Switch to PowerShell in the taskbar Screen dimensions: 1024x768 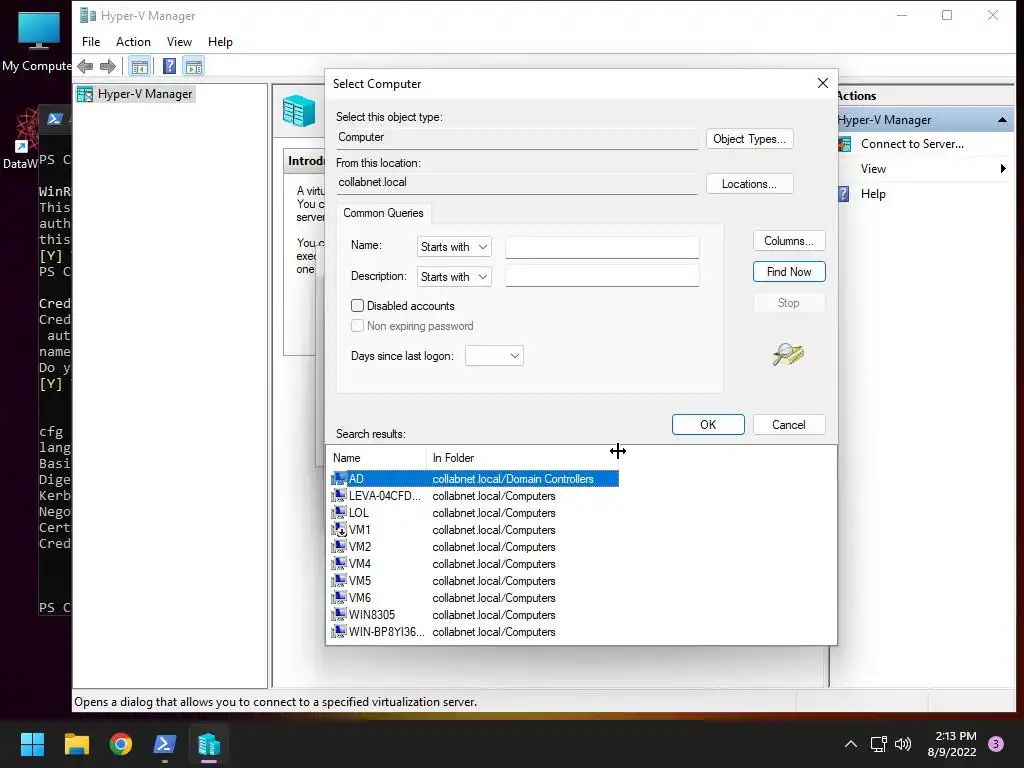click(165, 744)
